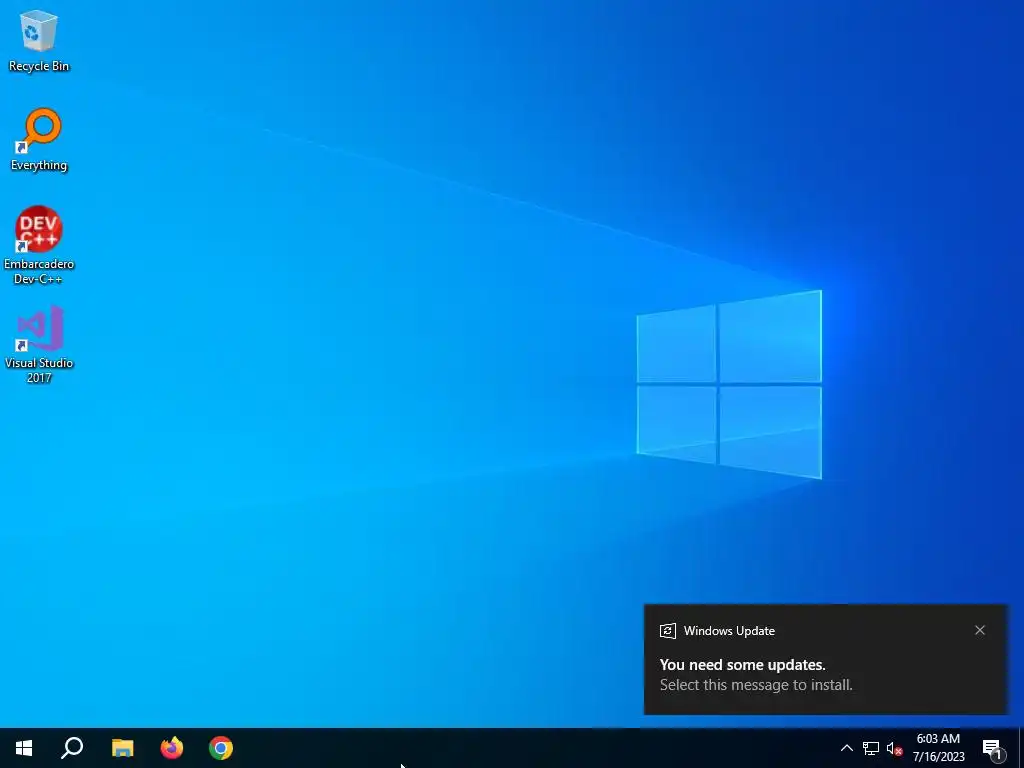Viewport: 1024px width, 768px height.
Task: Select the Visual Studio 2017 shortcut
Action: click(x=39, y=344)
